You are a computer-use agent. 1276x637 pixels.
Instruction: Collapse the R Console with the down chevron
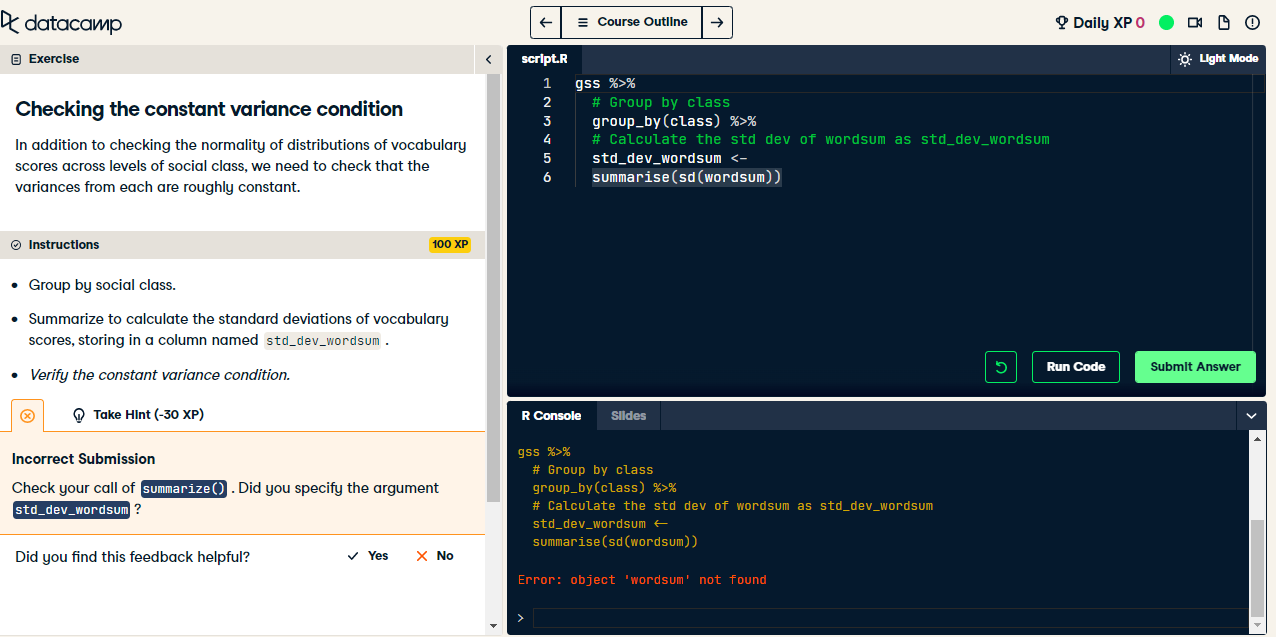pos(1252,415)
